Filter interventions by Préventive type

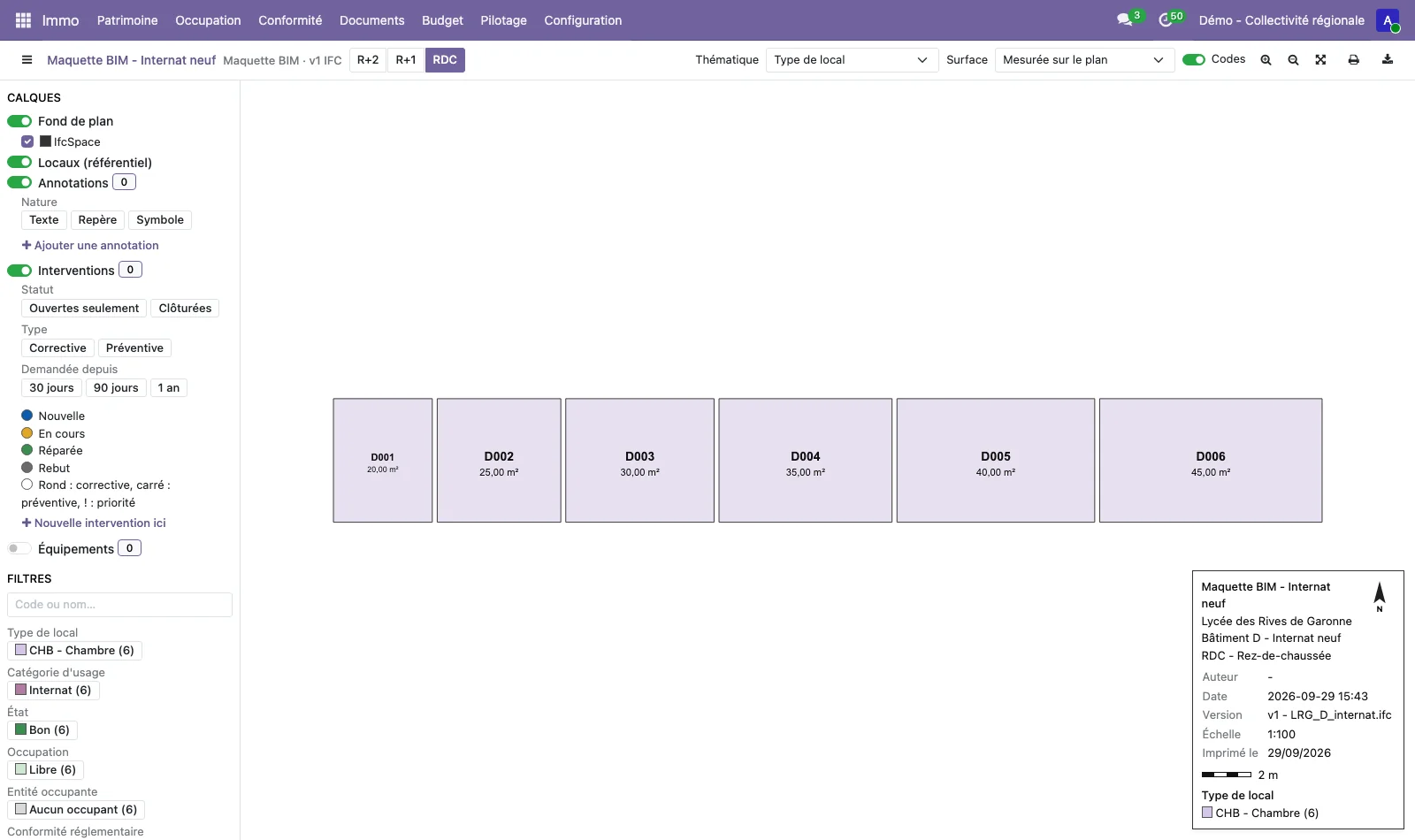(x=134, y=348)
